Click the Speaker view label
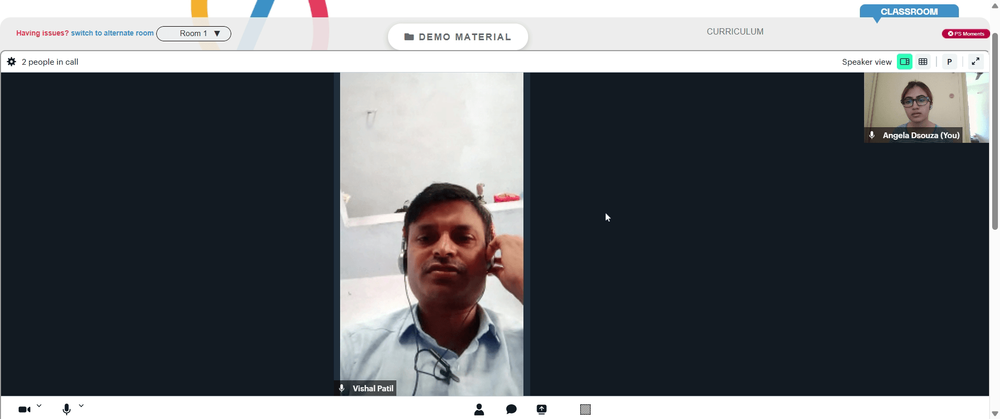1000x419 pixels. pos(867,62)
